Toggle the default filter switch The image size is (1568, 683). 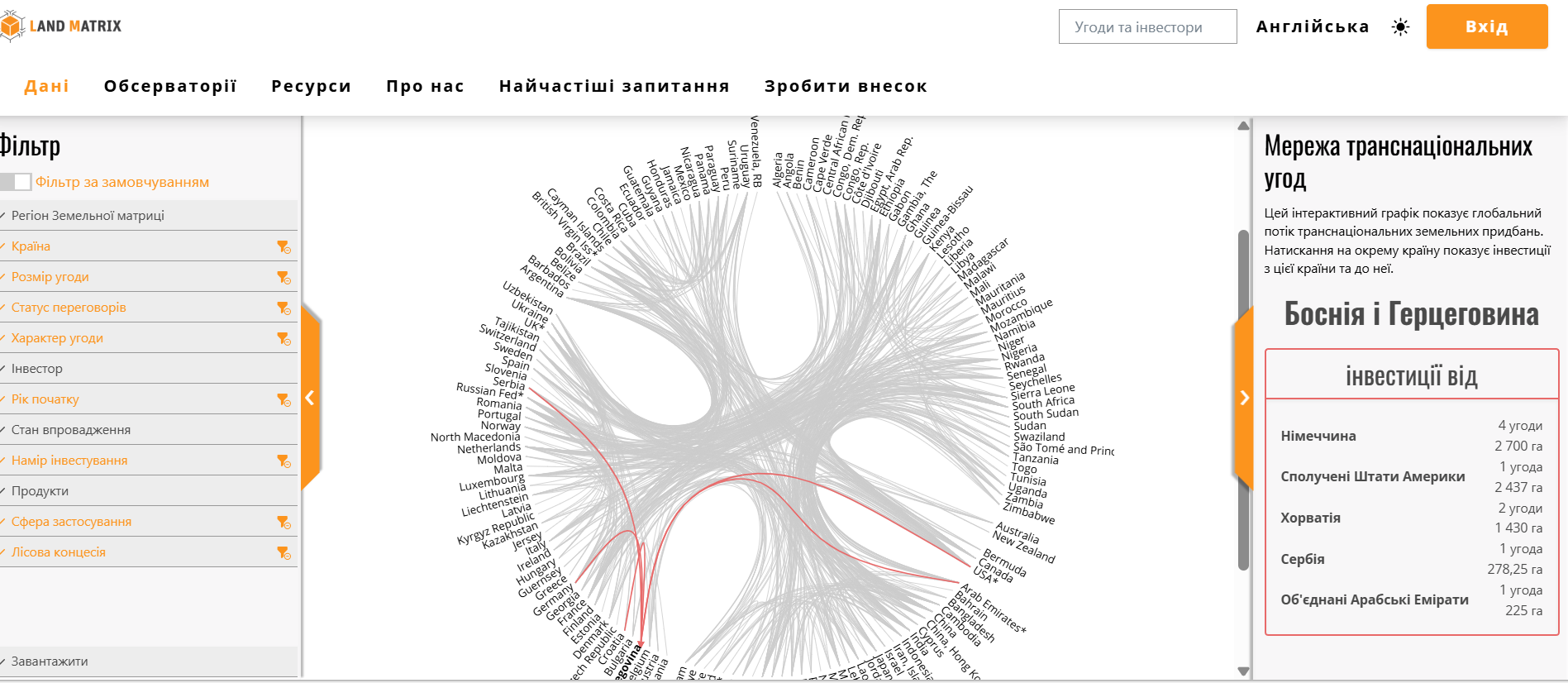16,182
